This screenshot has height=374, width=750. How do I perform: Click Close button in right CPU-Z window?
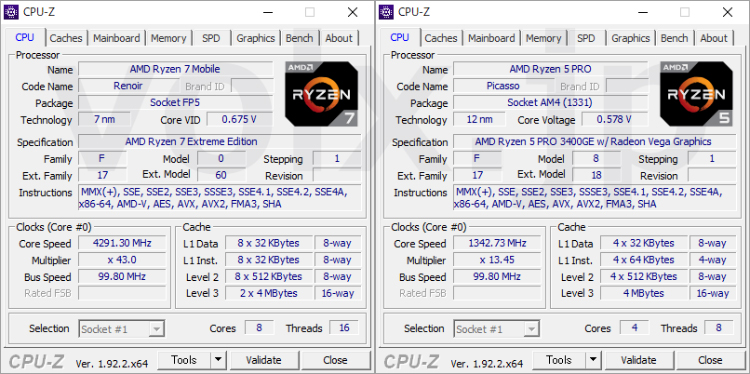710,360
